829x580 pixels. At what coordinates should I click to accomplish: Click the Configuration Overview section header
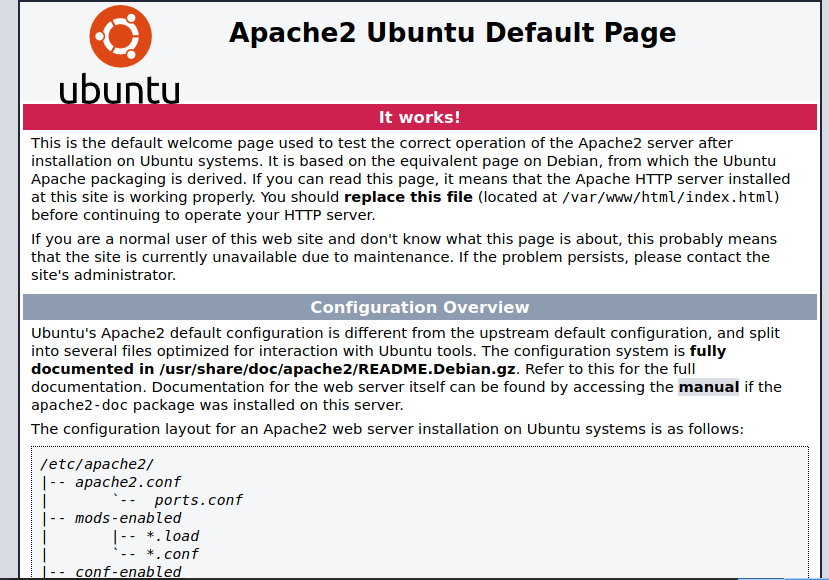click(x=420, y=307)
